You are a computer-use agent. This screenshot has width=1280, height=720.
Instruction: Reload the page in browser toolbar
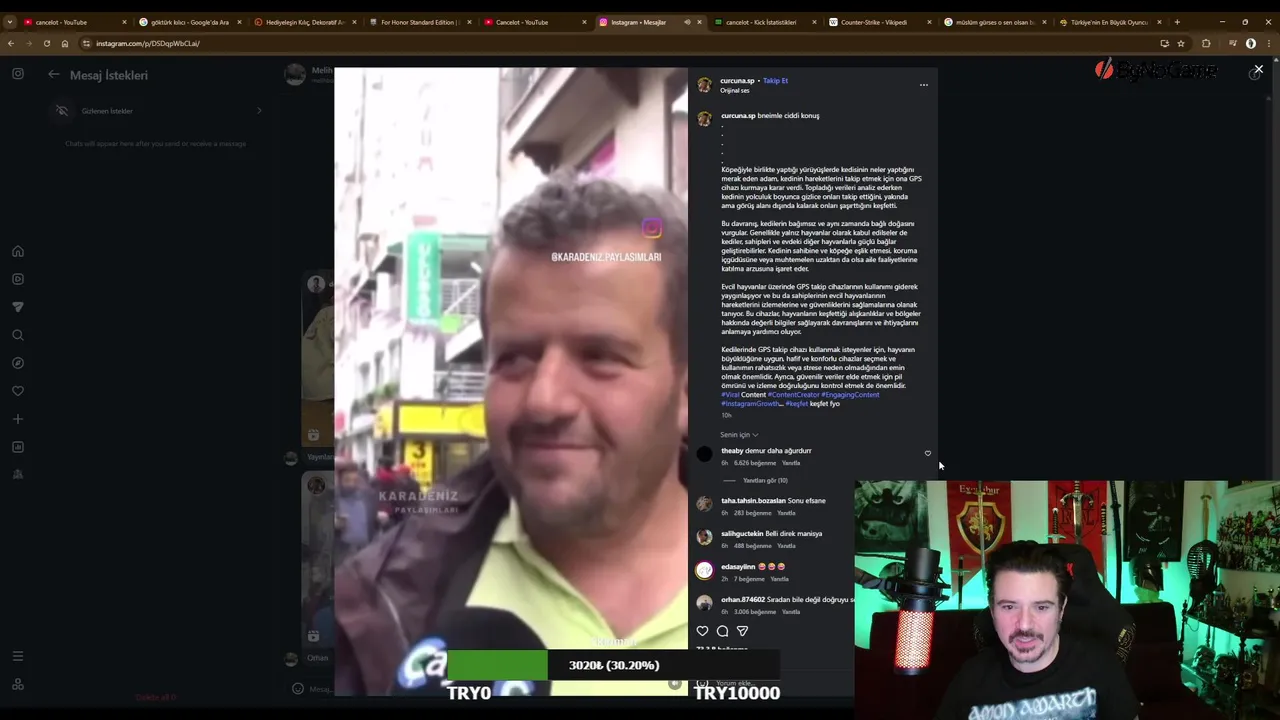point(46,43)
